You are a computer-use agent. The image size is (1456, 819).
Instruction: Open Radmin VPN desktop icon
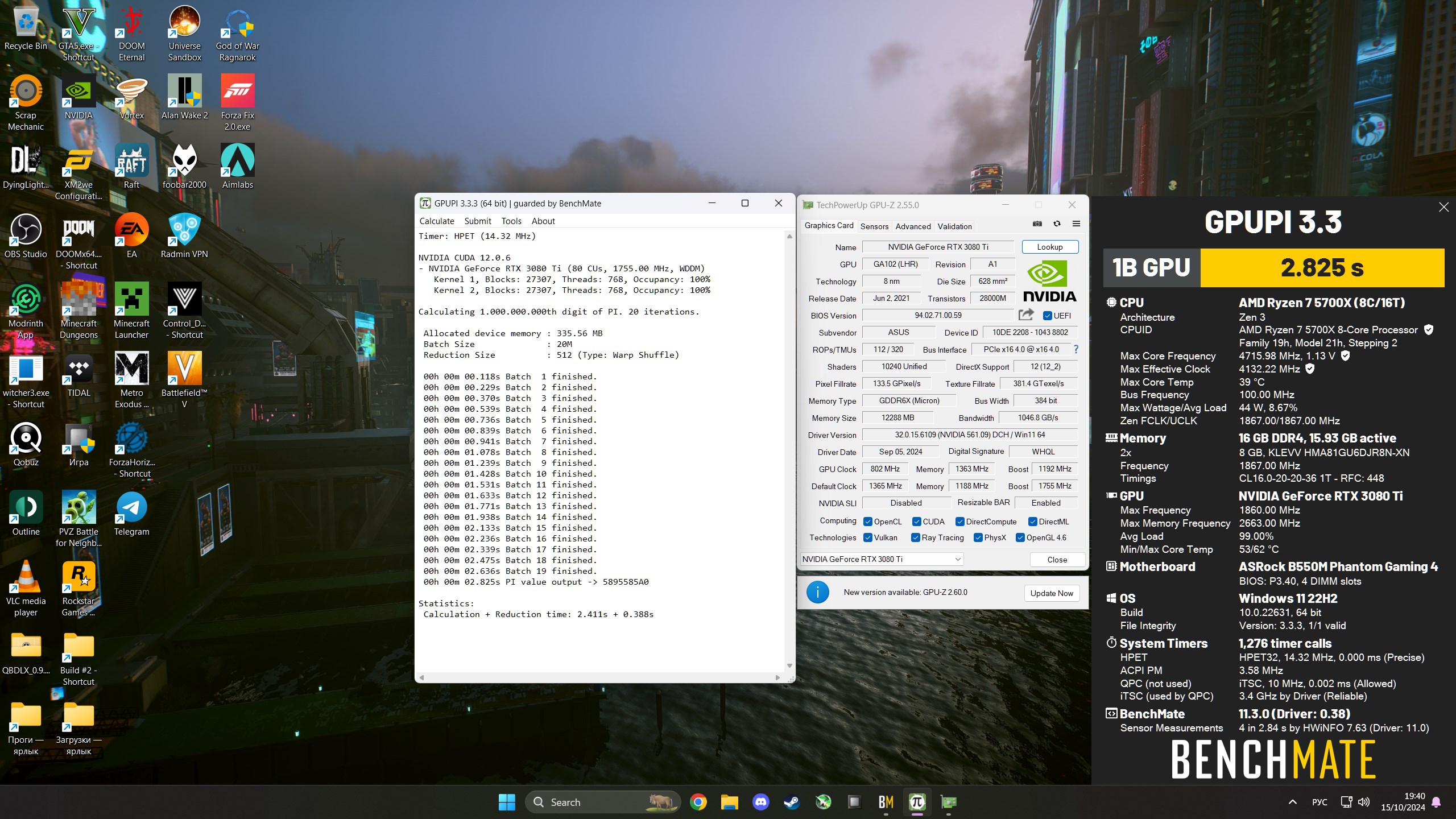click(184, 235)
